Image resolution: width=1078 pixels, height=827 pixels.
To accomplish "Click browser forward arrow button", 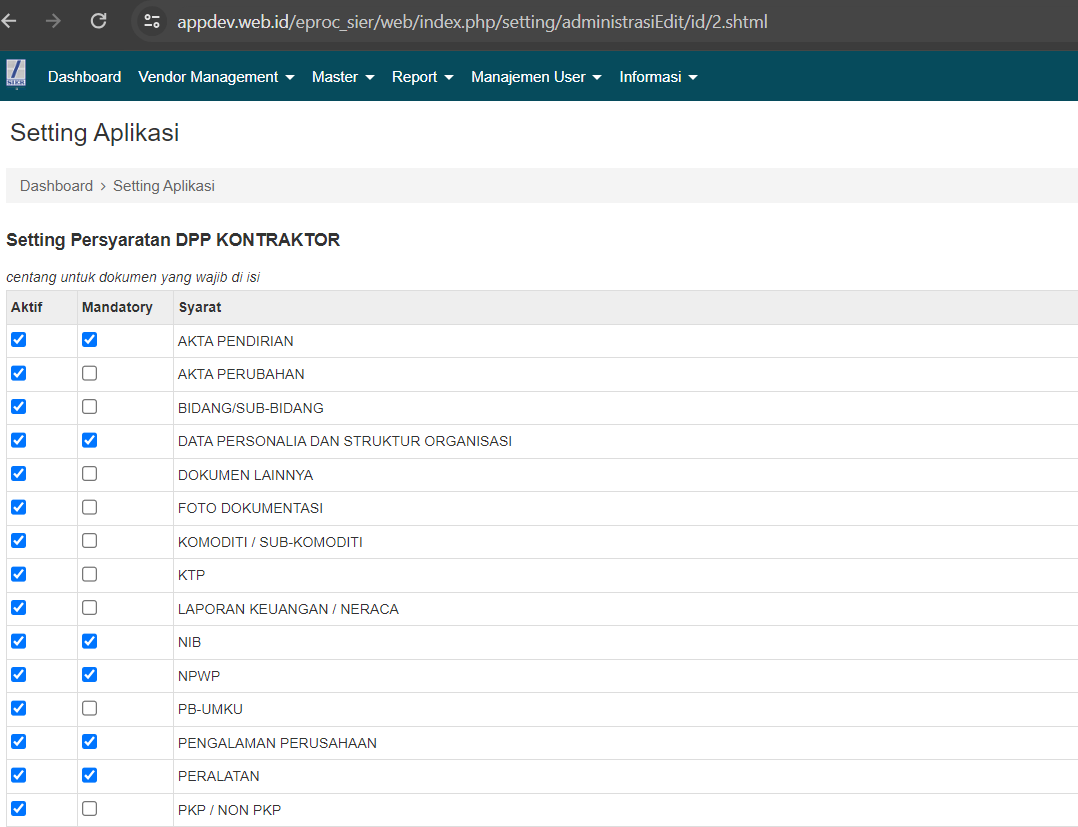I will (x=54, y=21).
